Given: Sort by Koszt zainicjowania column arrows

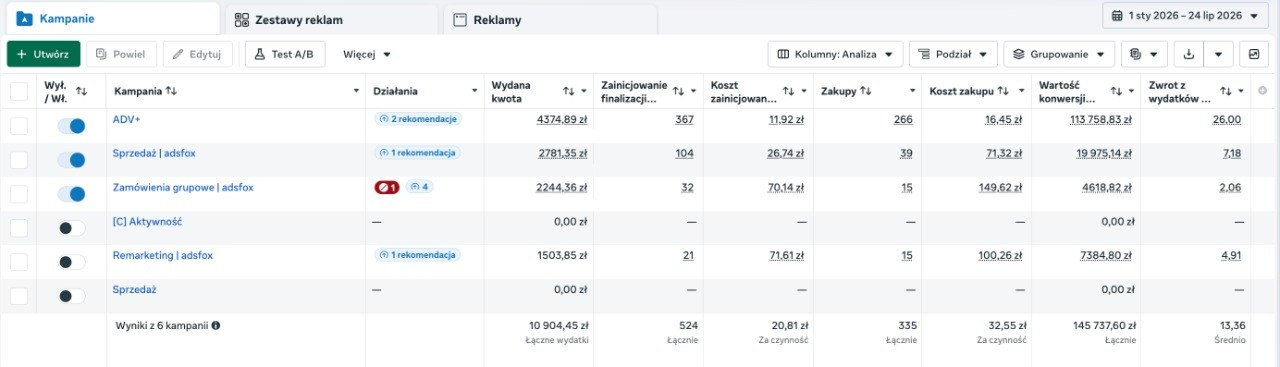Looking at the screenshot, I should pyautogui.click(x=788, y=91).
